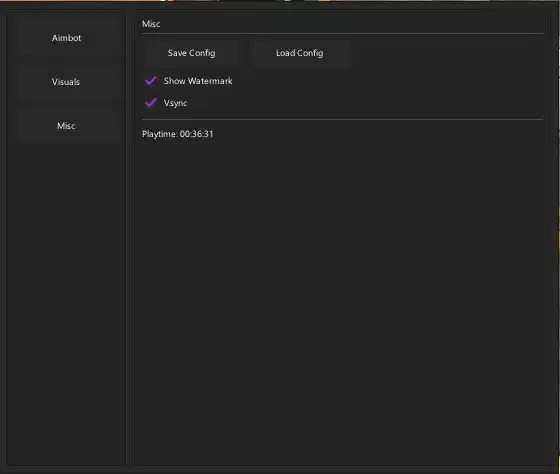Viewport: 560px width, 474px height.
Task: Select the Misc section heading
Action: coord(151,24)
